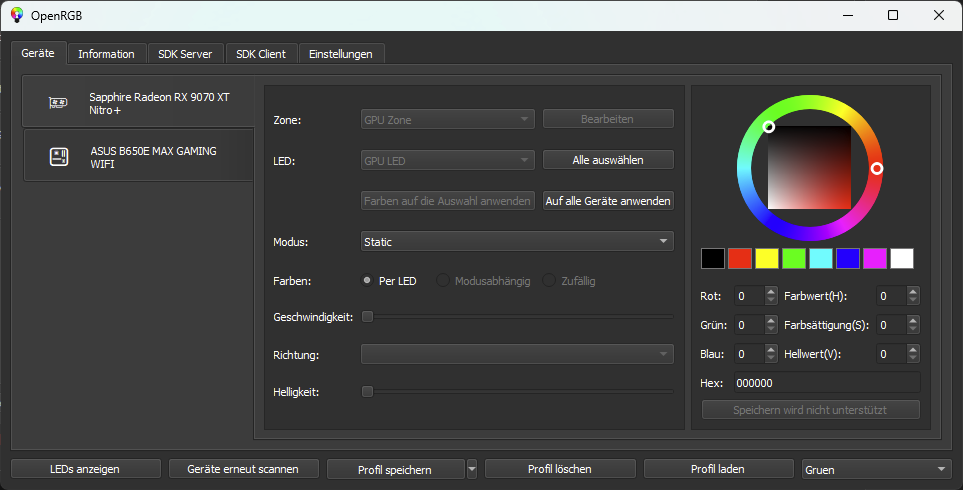The width and height of the screenshot is (963, 490).
Task: Select Sapphire Radeon RX 9070 XT Nitro+ device
Action: click(138, 102)
